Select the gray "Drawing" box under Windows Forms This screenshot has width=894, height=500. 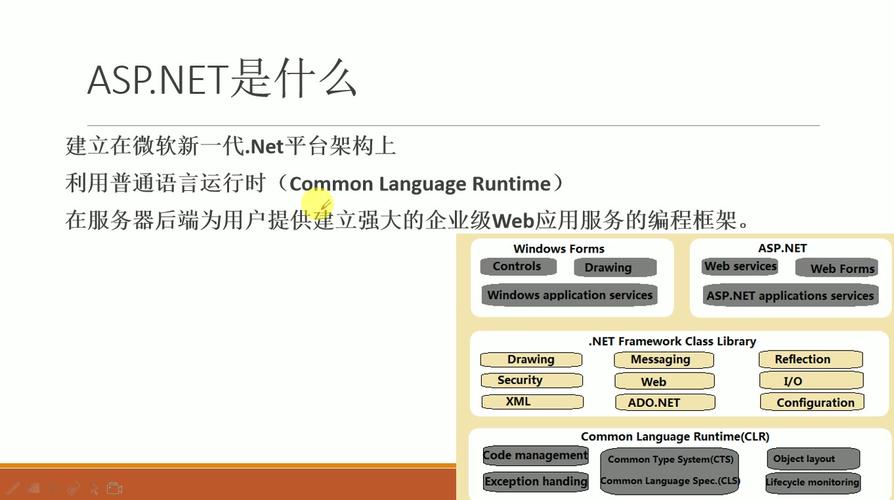(615, 267)
